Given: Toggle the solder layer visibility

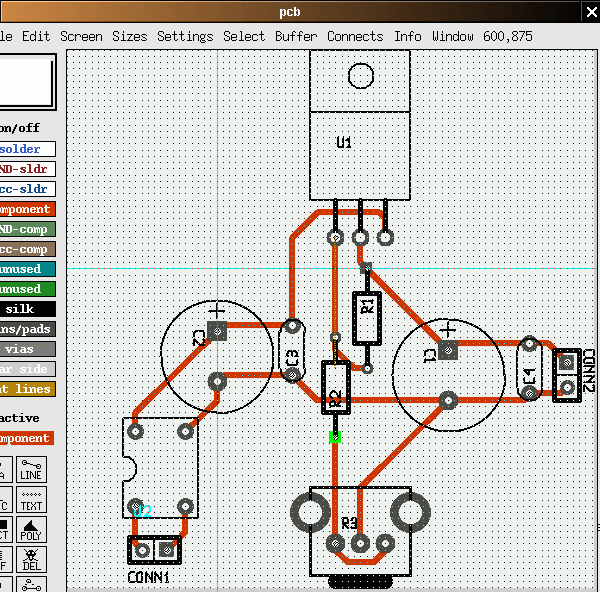Looking at the screenshot, I should pyautogui.click(x=26, y=149).
